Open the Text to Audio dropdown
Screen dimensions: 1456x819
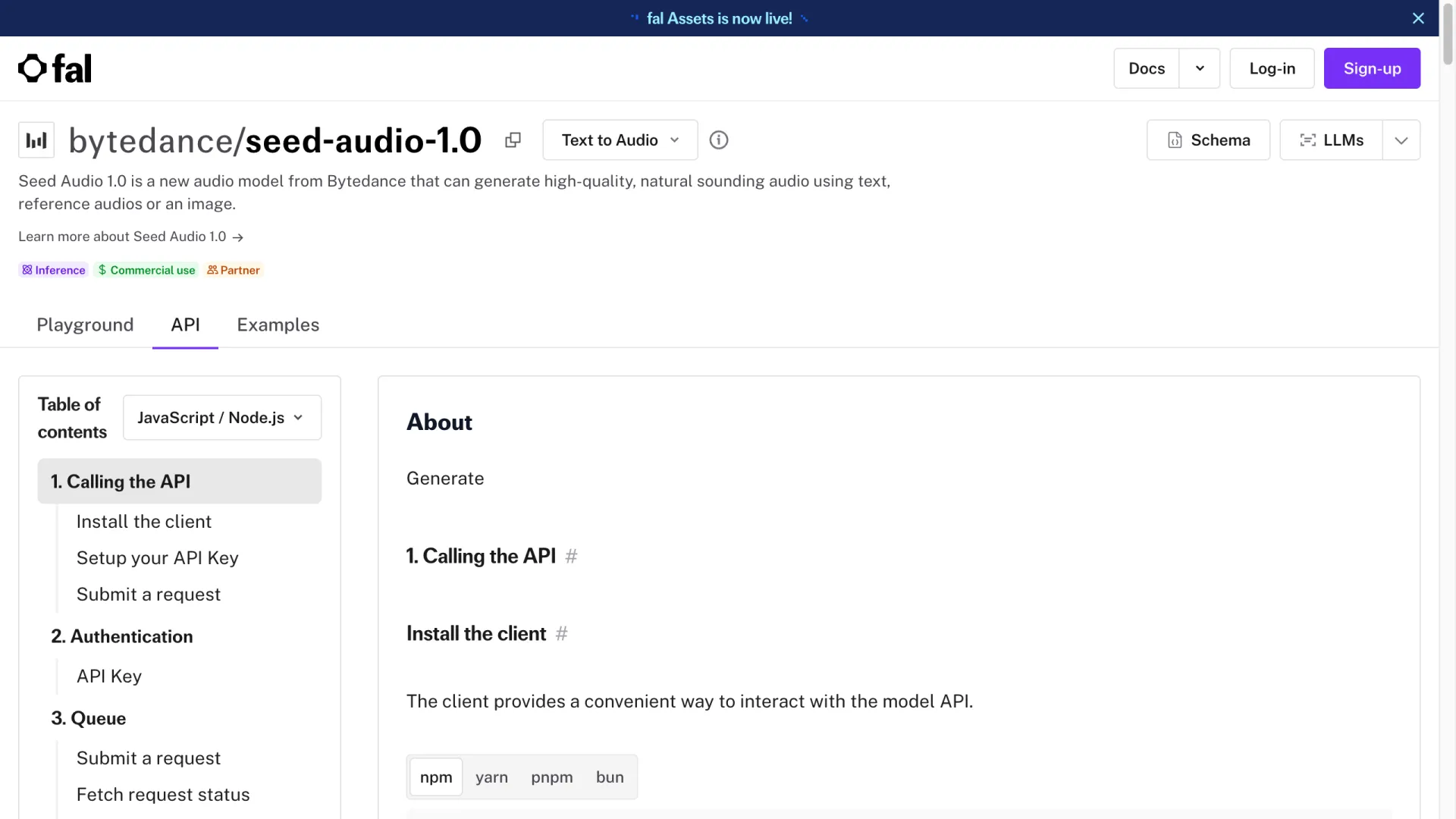(x=620, y=140)
